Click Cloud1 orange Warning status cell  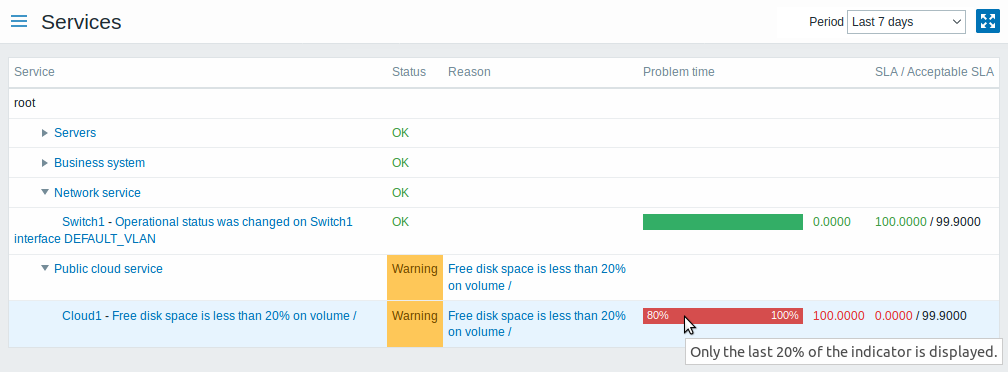[x=415, y=324]
